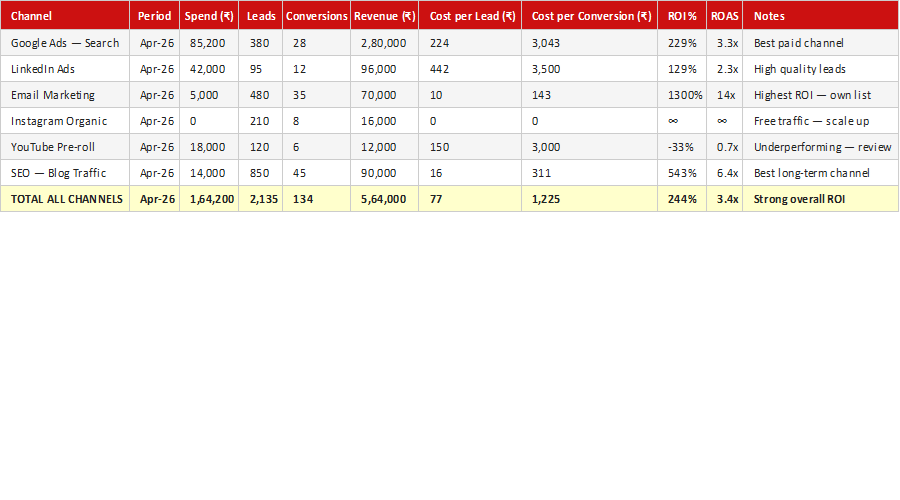The image size is (900, 500).
Task: Click the Spend (₹) header
Action: click(209, 15)
